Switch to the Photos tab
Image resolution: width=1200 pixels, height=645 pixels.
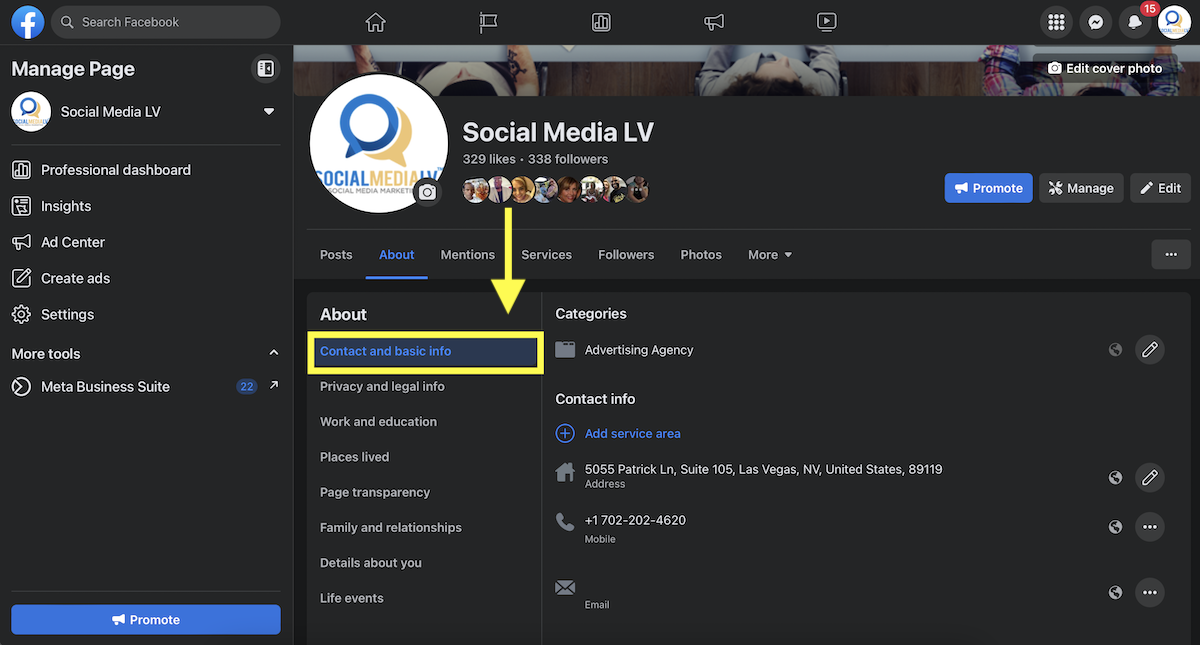pyautogui.click(x=700, y=254)
